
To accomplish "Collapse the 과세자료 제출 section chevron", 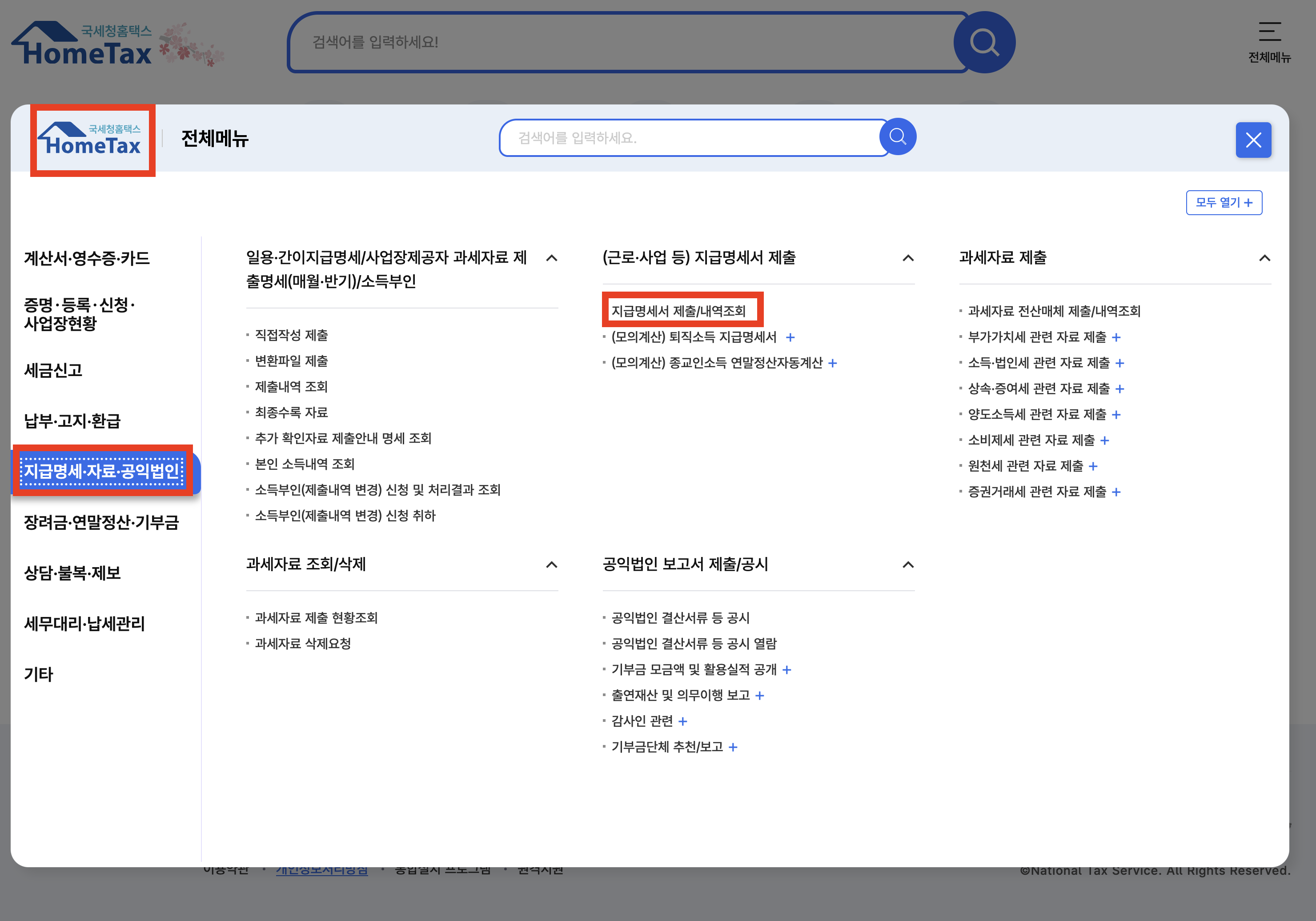I will tap(1264, 259).
